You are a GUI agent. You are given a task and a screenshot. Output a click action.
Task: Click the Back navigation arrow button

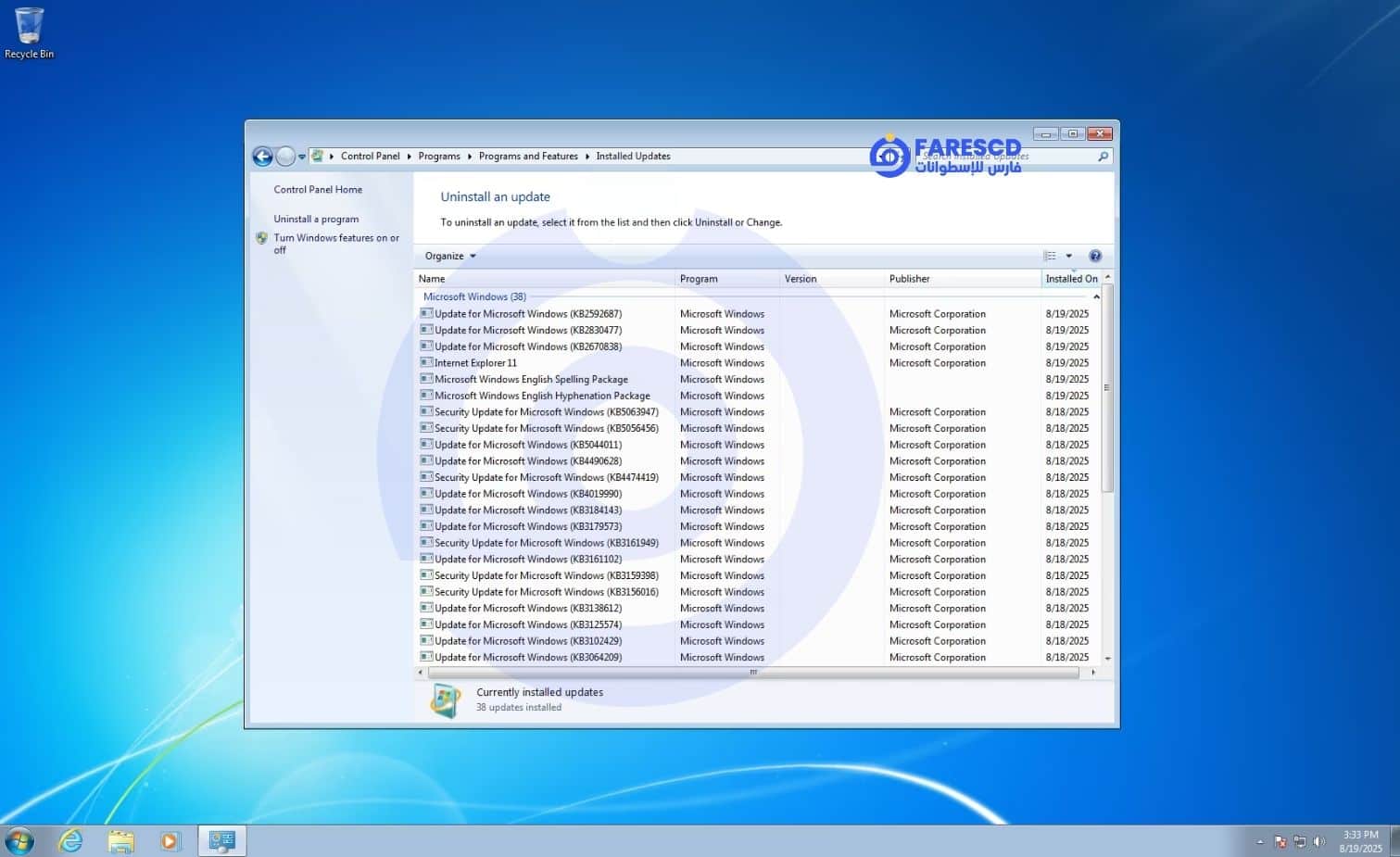263,157
